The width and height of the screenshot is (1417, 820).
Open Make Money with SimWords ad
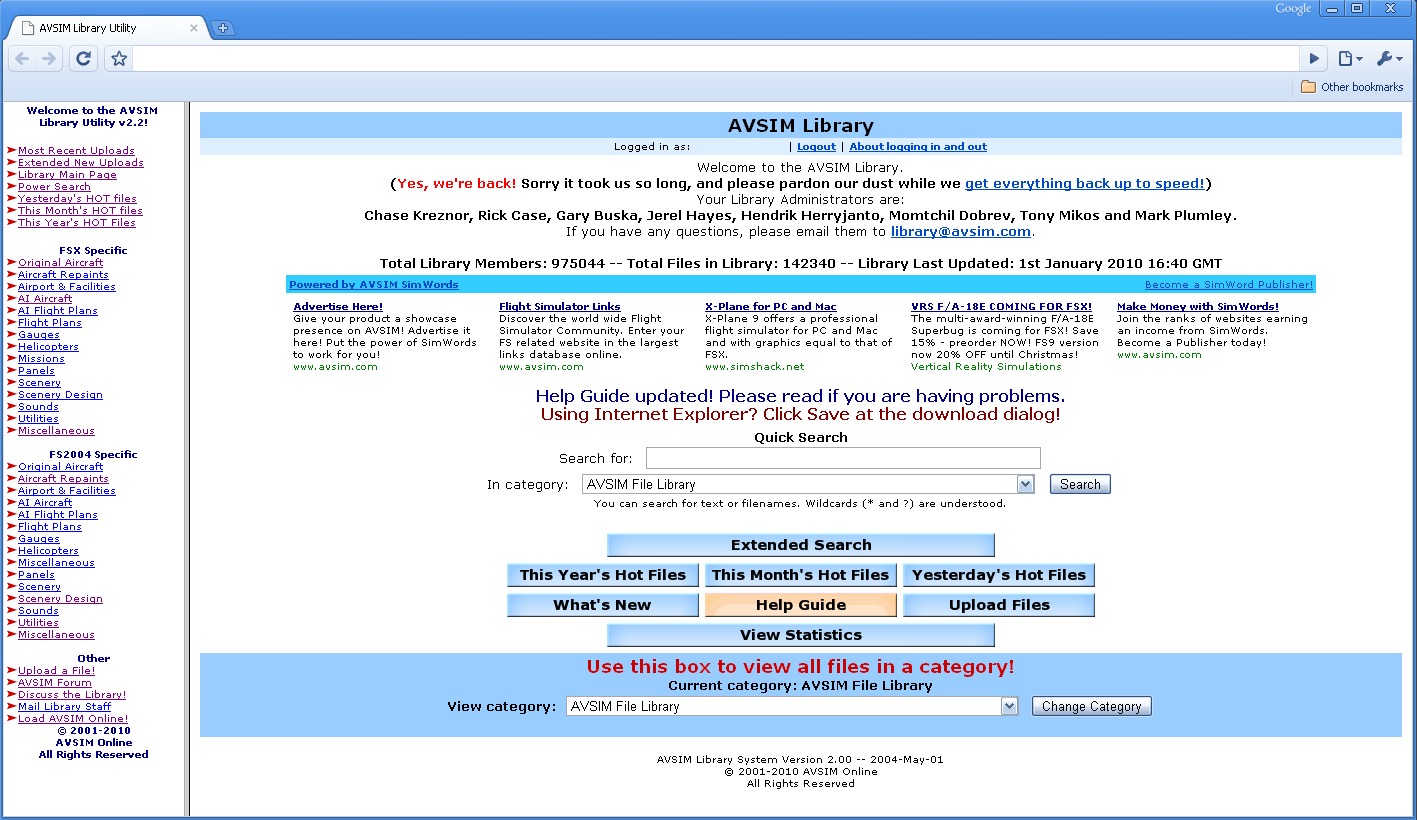[x=1198, y=307]
